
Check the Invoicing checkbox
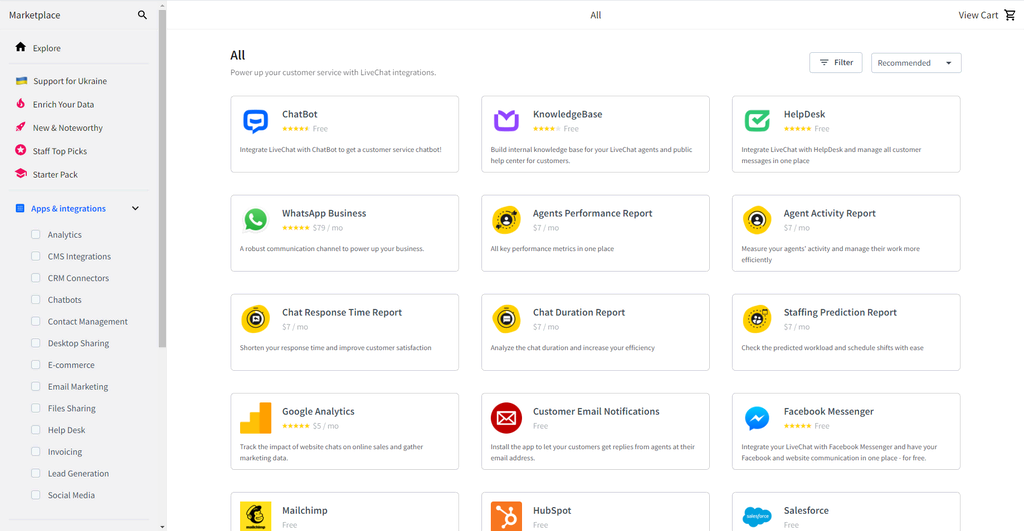point(36,451)
